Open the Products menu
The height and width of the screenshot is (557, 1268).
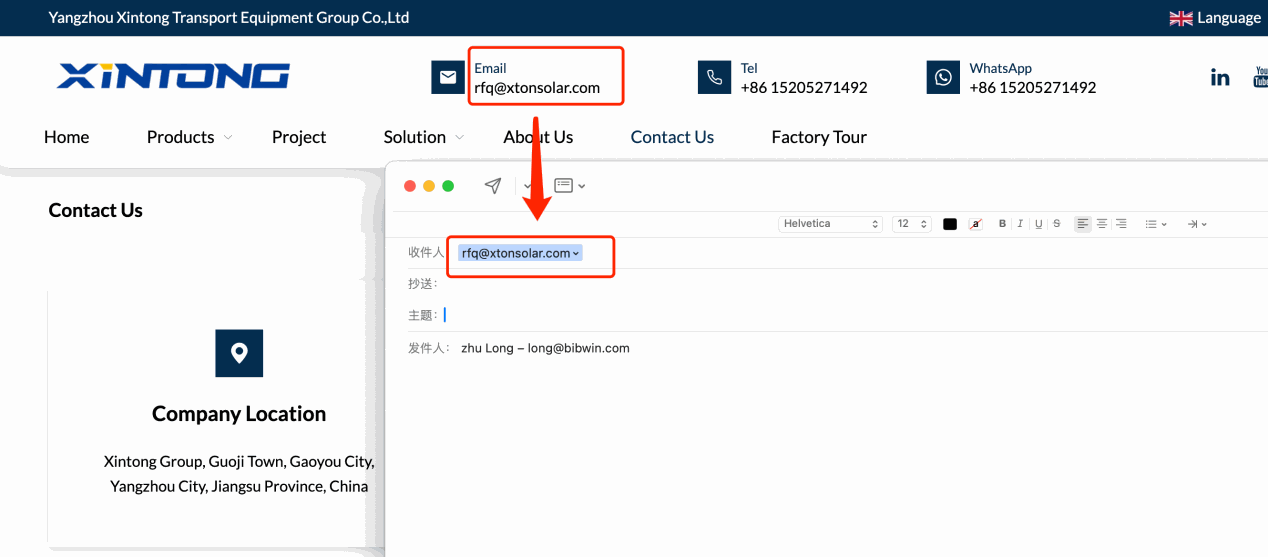[180, 137]
